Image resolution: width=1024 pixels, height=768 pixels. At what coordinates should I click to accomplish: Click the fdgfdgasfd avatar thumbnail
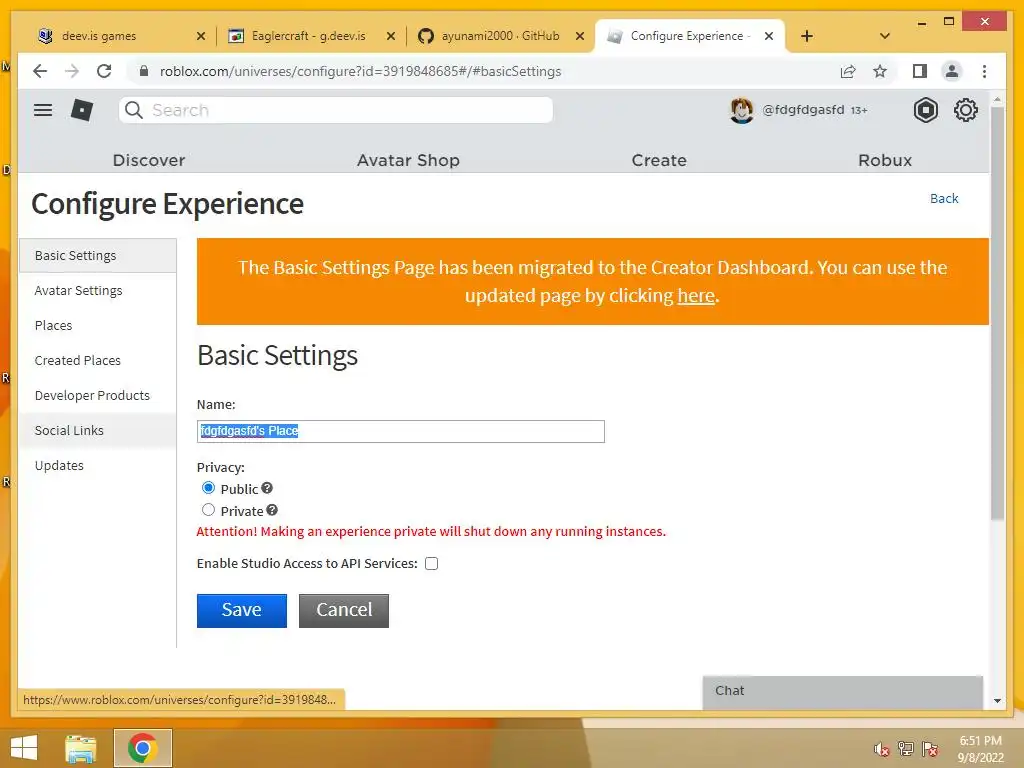click(x=741, y=110)
